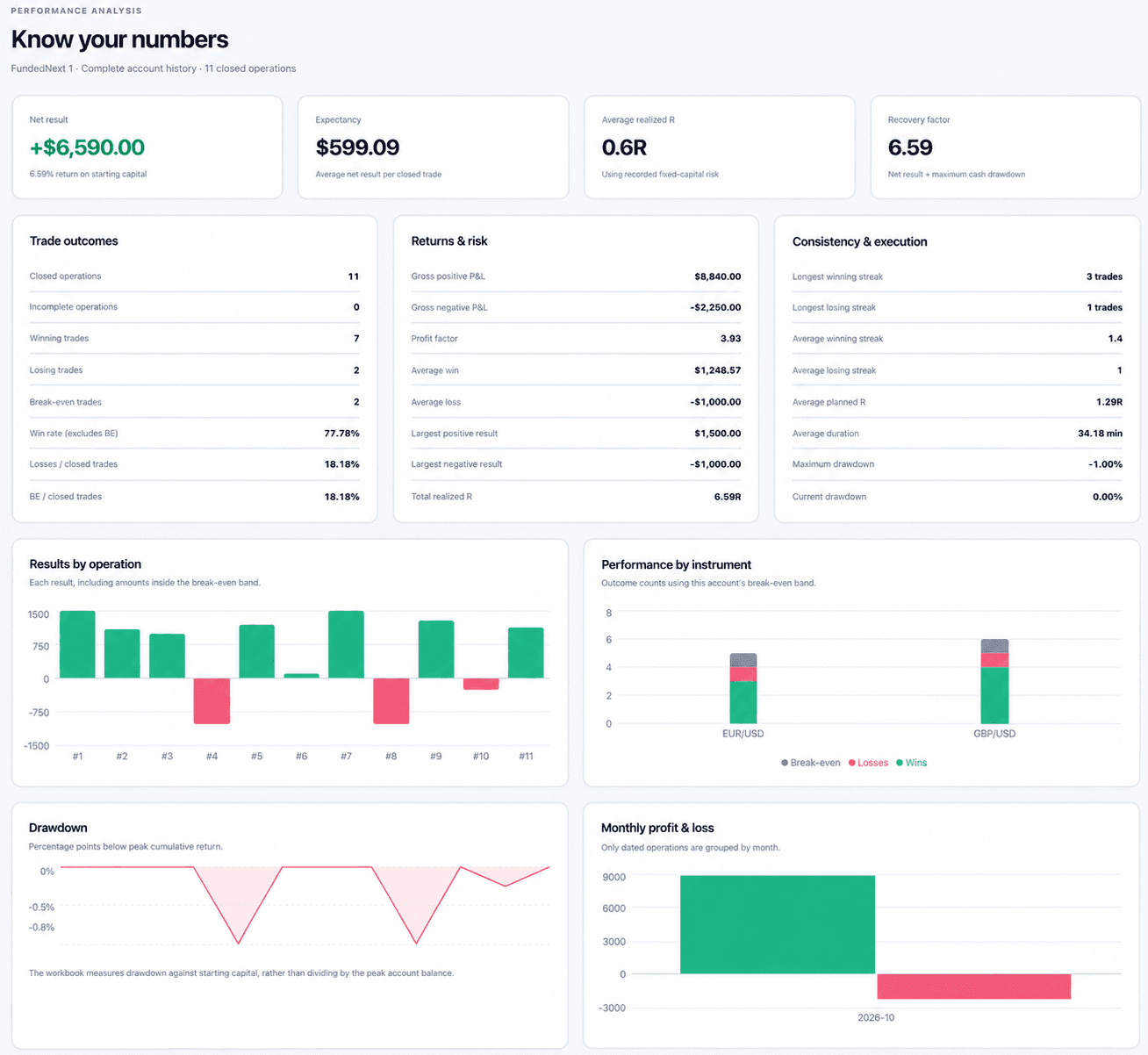Select the green bar for operation #11
The height and width of the screenshot is (1055, 1148).
[x=526, y=653]
